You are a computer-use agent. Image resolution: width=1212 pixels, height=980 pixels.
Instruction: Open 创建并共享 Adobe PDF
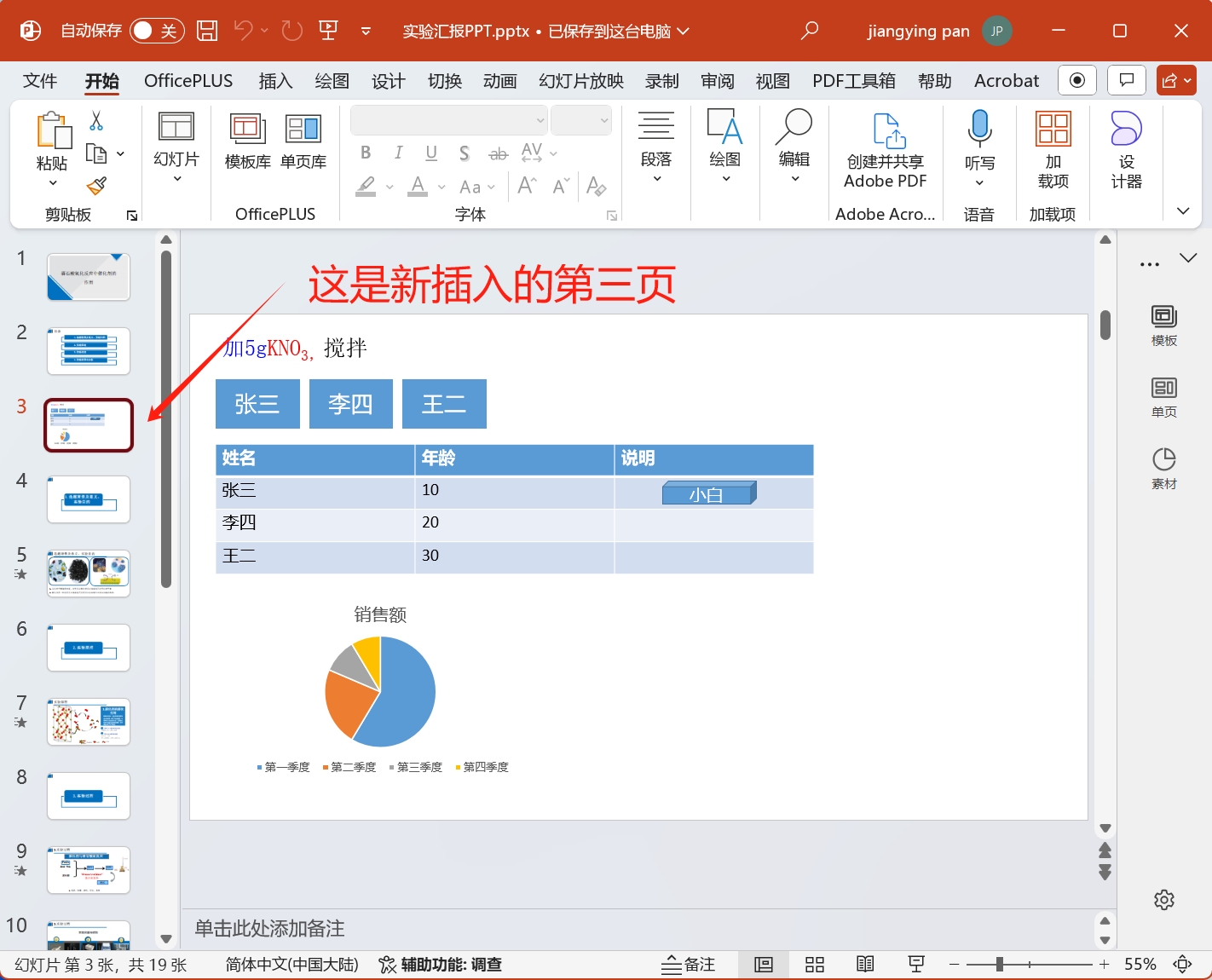point(886,149)
